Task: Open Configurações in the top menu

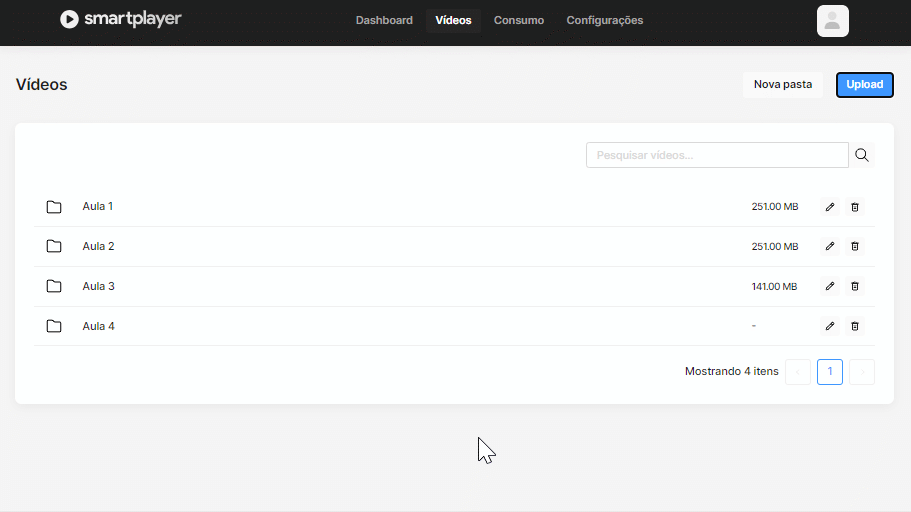Action: coord(605,20)
